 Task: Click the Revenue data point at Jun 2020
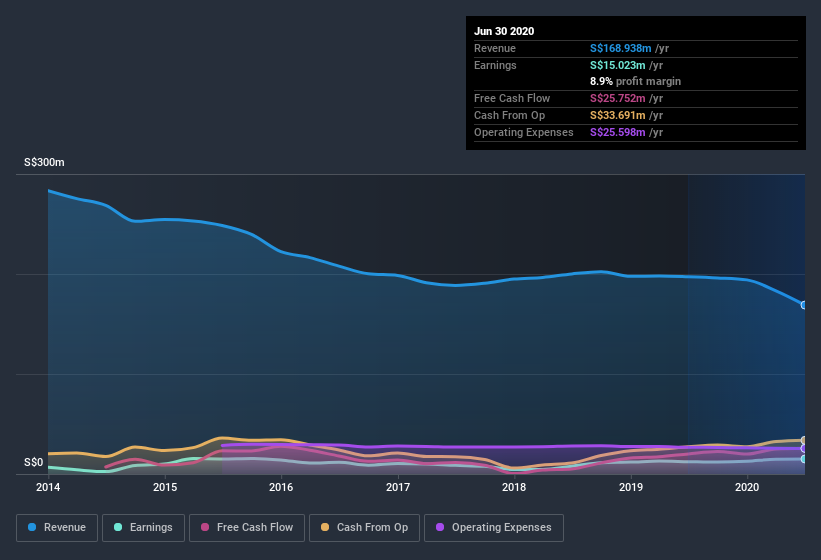[x=804, y=305]
